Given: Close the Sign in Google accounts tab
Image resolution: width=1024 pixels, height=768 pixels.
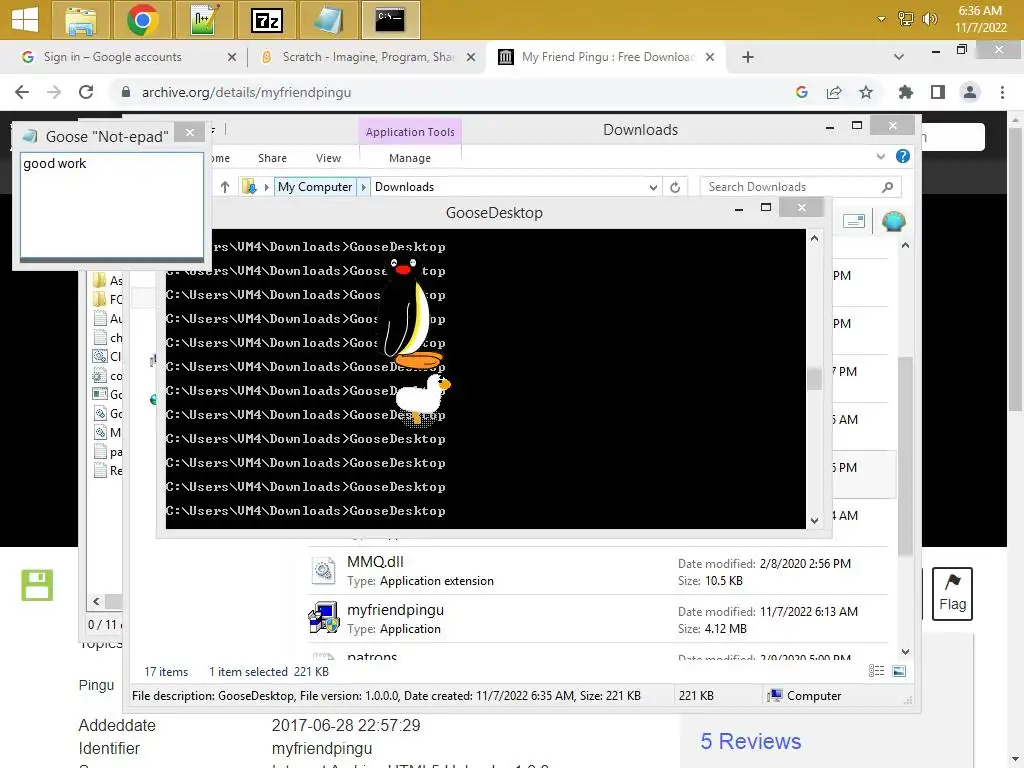Looking at the screenshot, I should pyautogui.click(x=232, y=57).
